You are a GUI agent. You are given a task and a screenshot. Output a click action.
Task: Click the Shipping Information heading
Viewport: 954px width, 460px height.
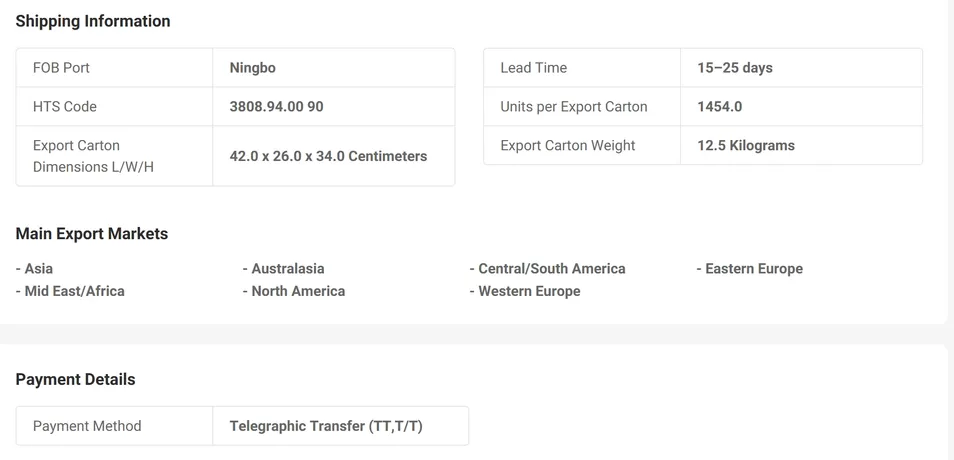pyautogui.click(x=93, y=21)
